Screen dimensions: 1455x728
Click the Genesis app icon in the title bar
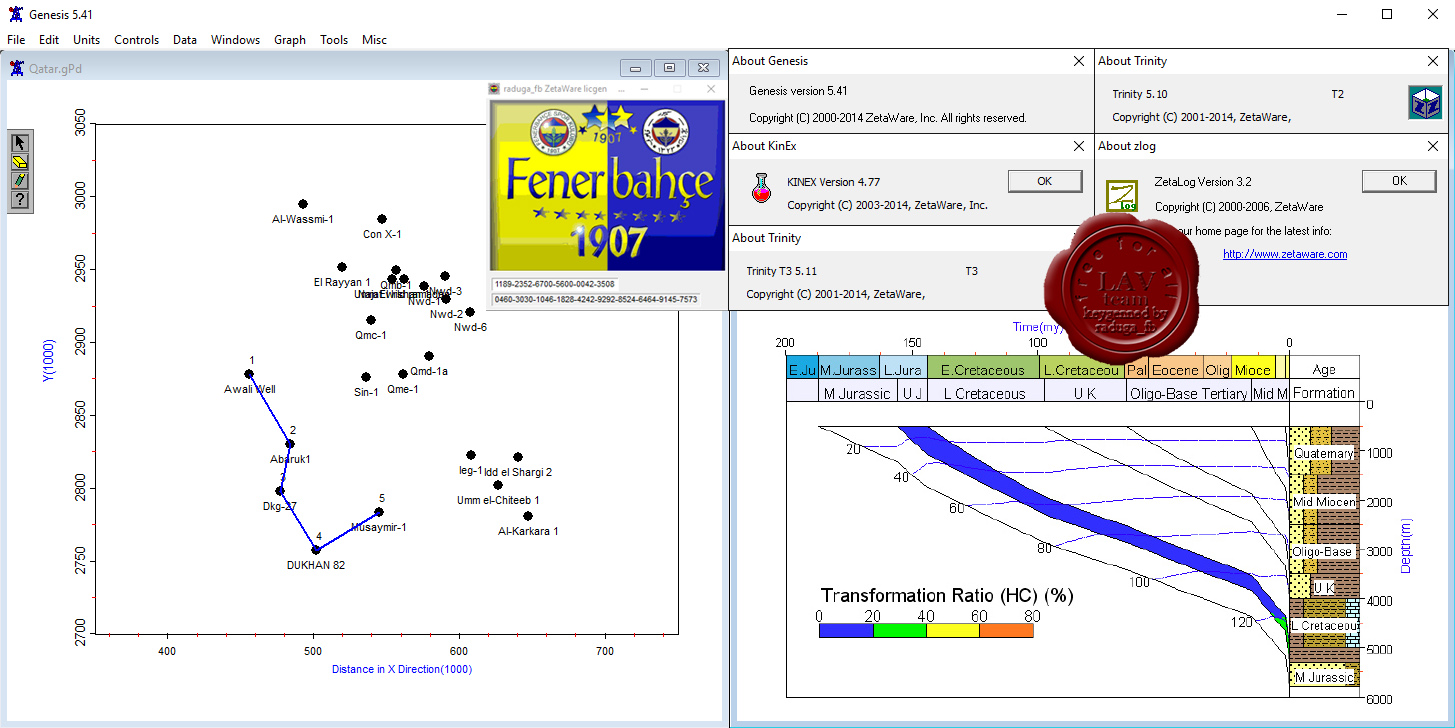(x=14, y=15)
